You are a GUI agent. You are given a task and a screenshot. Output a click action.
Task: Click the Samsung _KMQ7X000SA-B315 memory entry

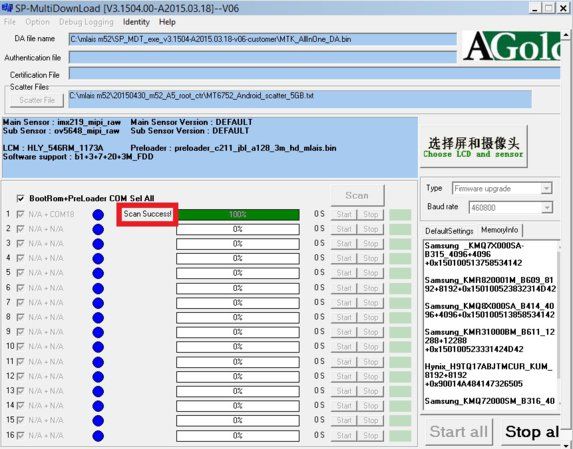point(474,254)
